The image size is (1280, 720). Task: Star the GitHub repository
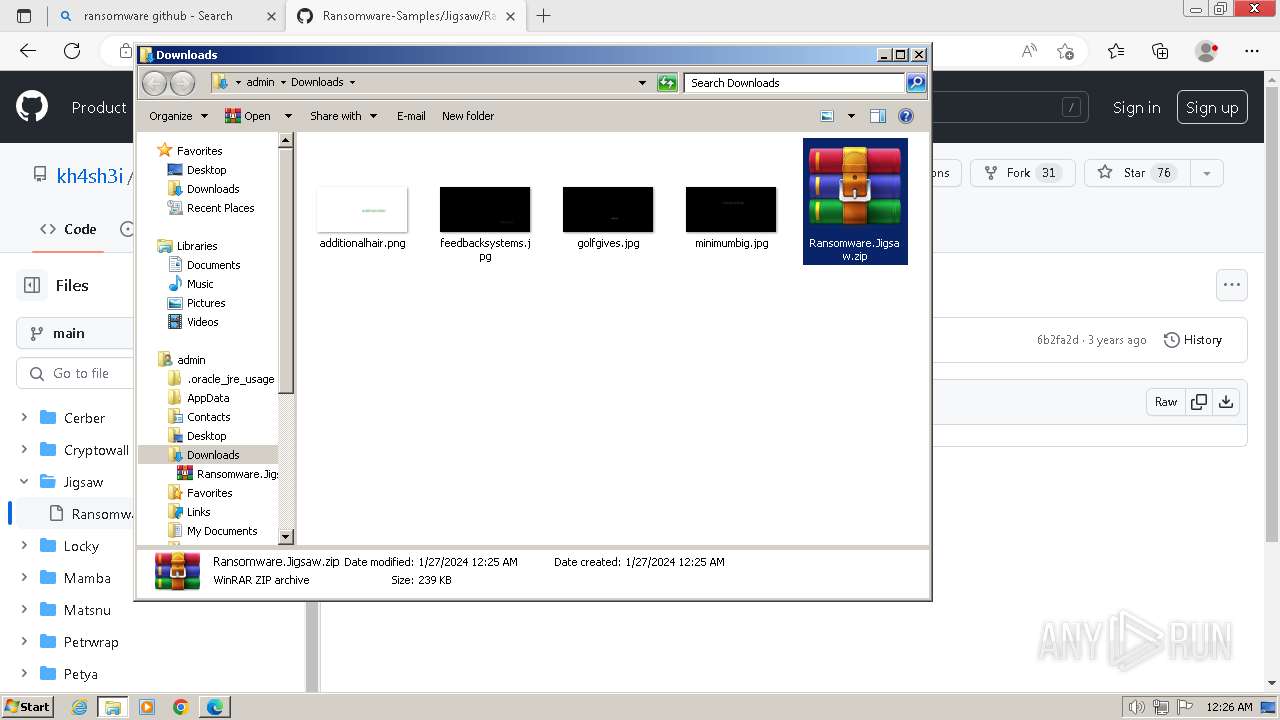1135,173
